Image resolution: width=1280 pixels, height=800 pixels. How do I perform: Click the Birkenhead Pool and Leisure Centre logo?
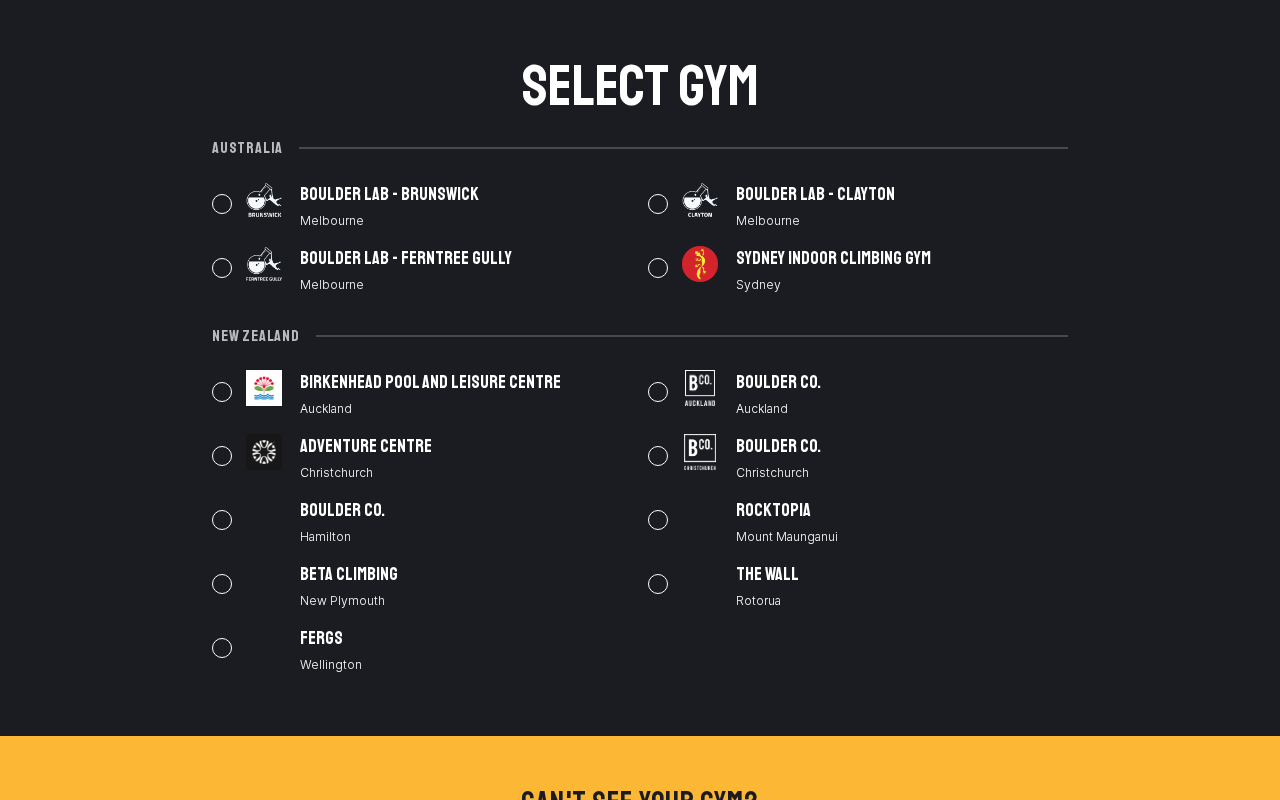[264, 388]
